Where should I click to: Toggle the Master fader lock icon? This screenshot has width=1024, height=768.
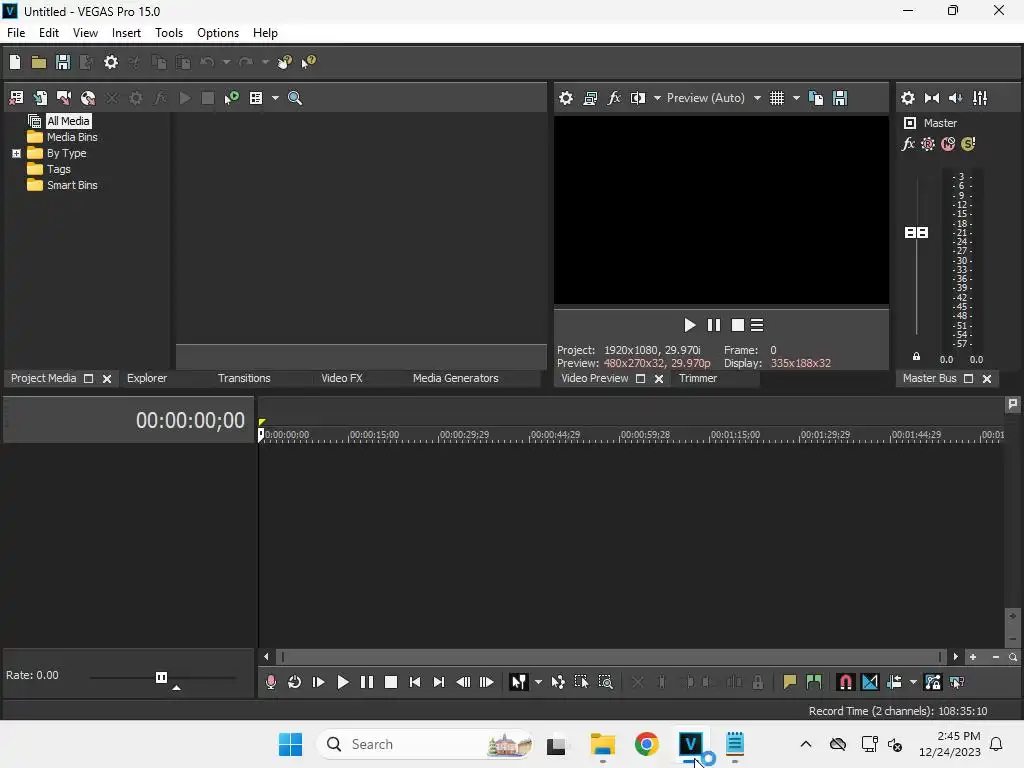point(916,357)
